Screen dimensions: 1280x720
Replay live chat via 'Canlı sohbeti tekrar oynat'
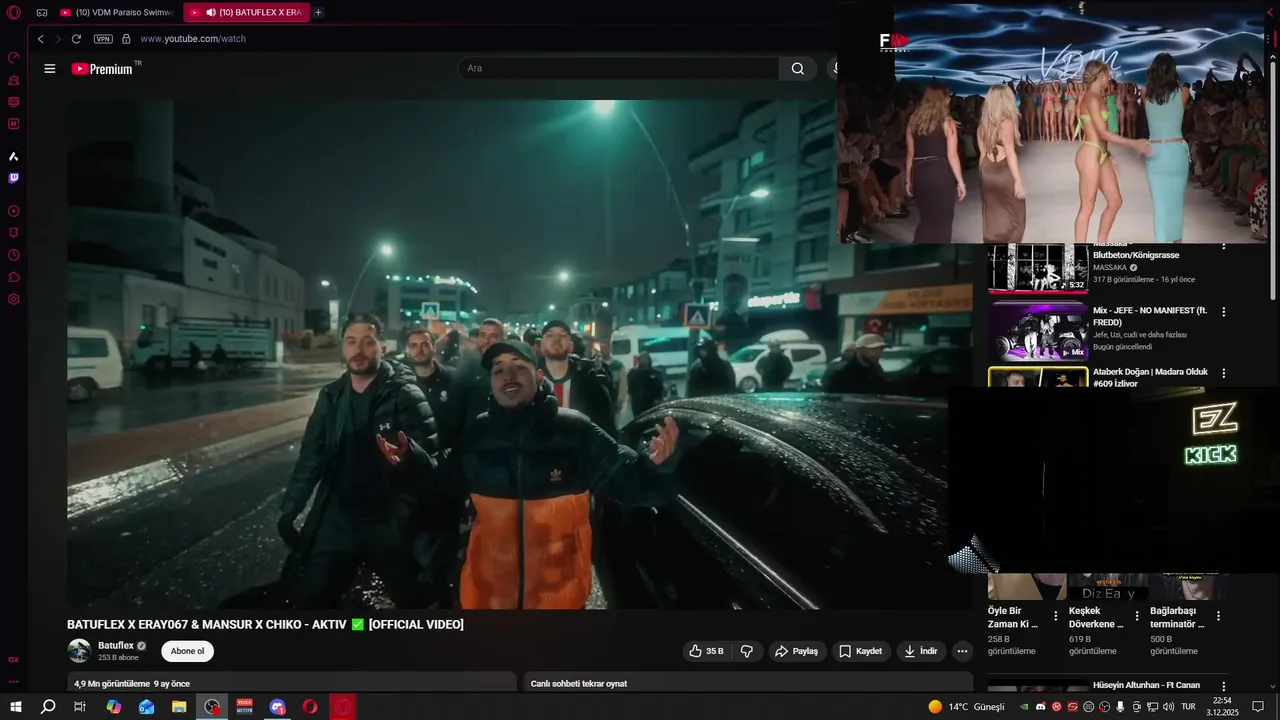pos(579,684)
